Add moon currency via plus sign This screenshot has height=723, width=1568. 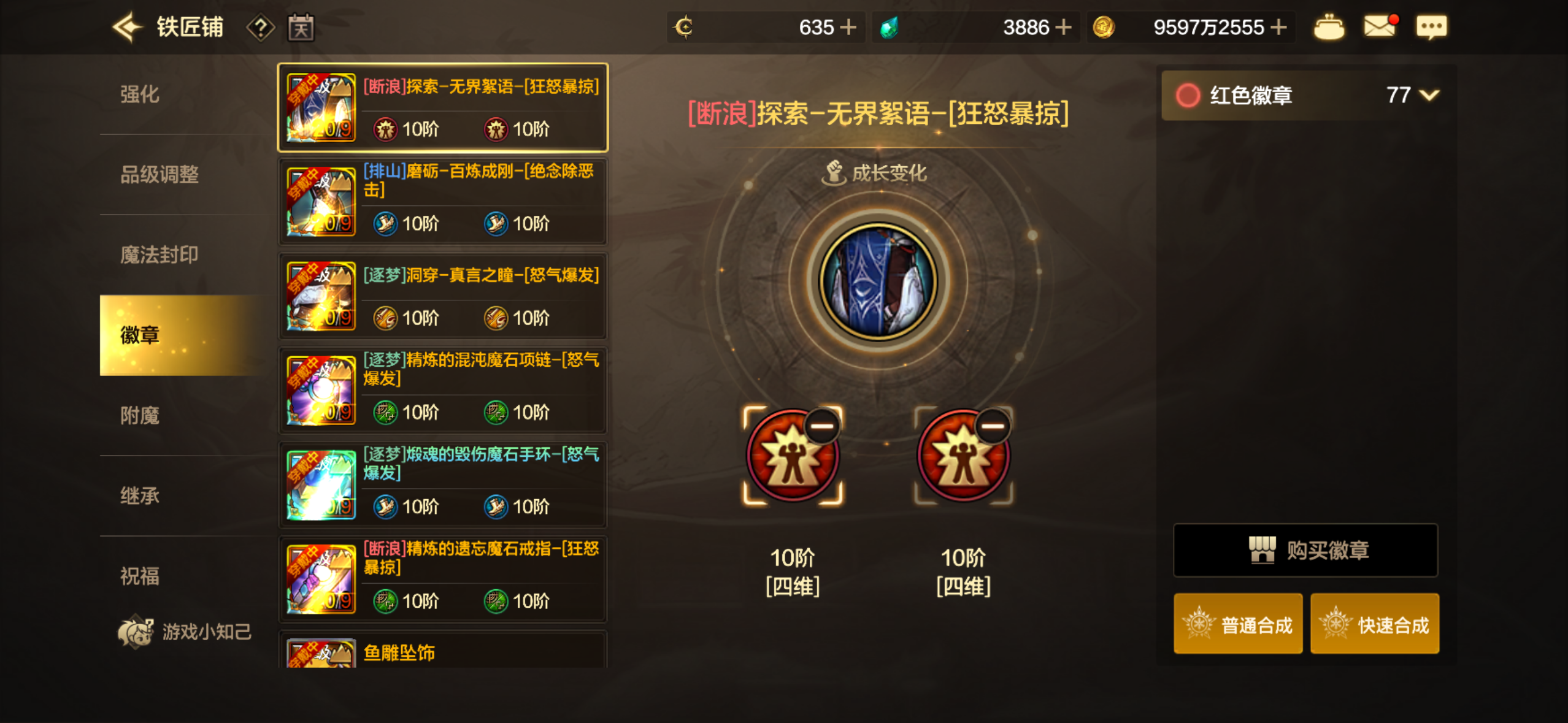point(848,27)
